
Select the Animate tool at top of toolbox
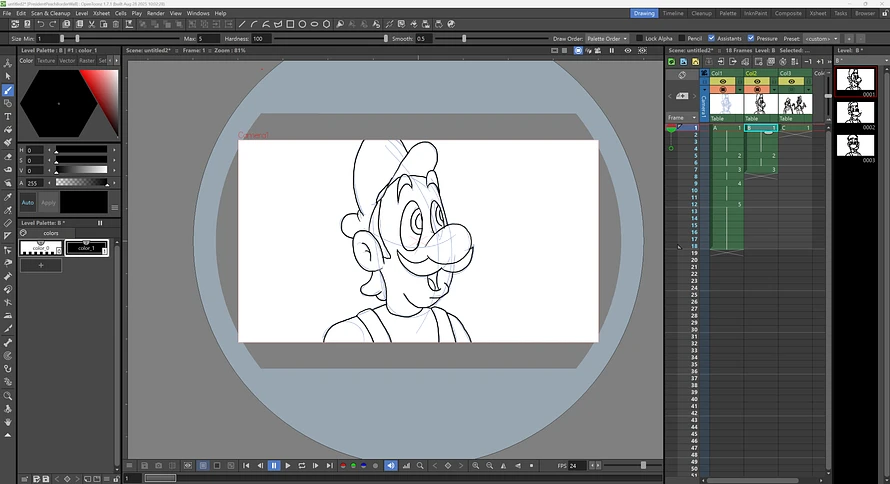click(x=8, y=63)
